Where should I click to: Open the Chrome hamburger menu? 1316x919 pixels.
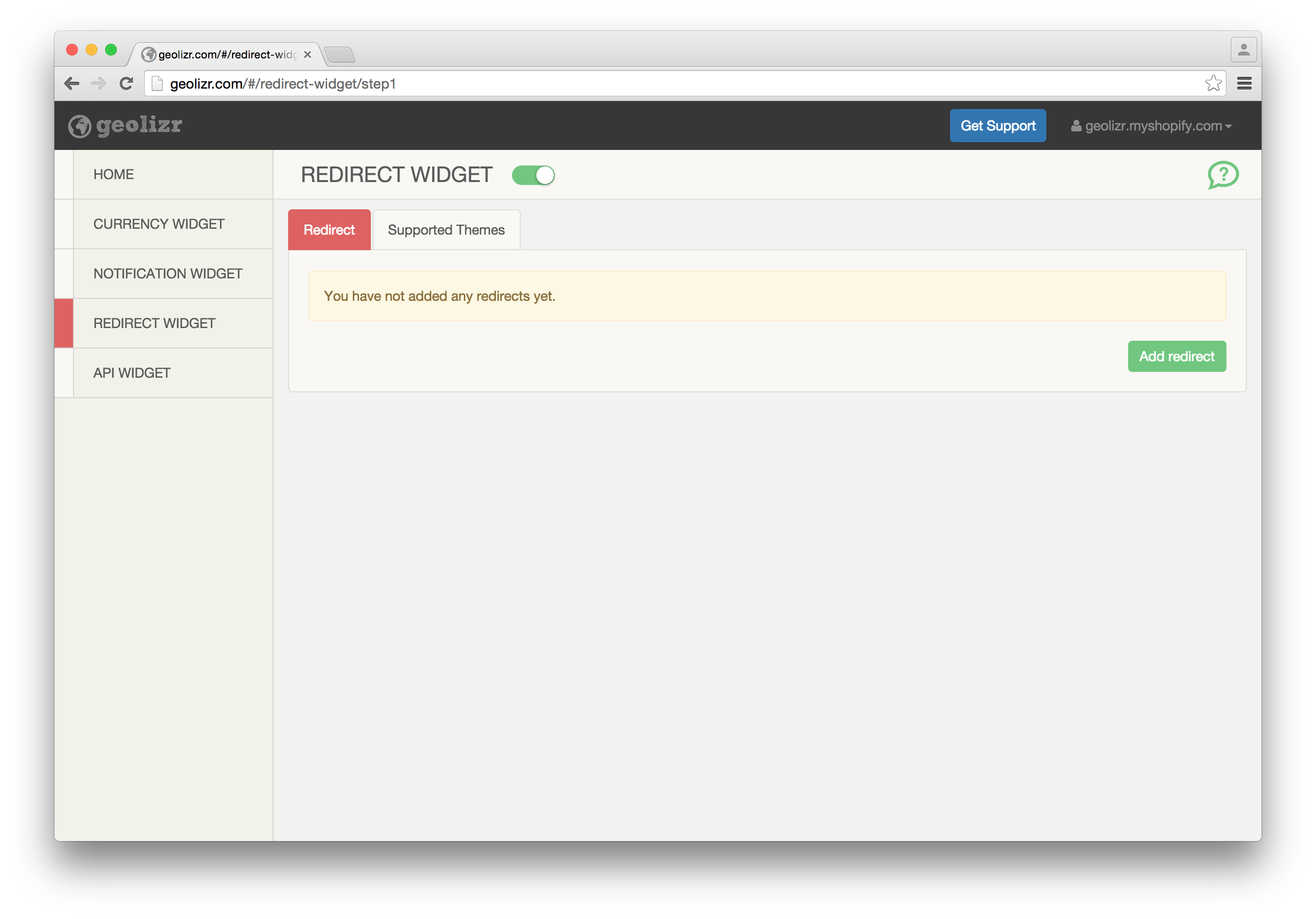point(1244,84)
